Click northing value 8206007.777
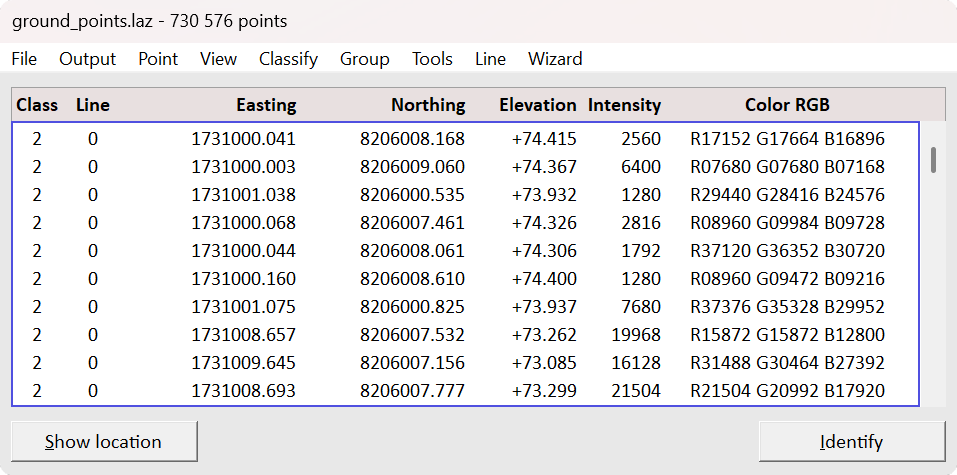 [412, 391]
